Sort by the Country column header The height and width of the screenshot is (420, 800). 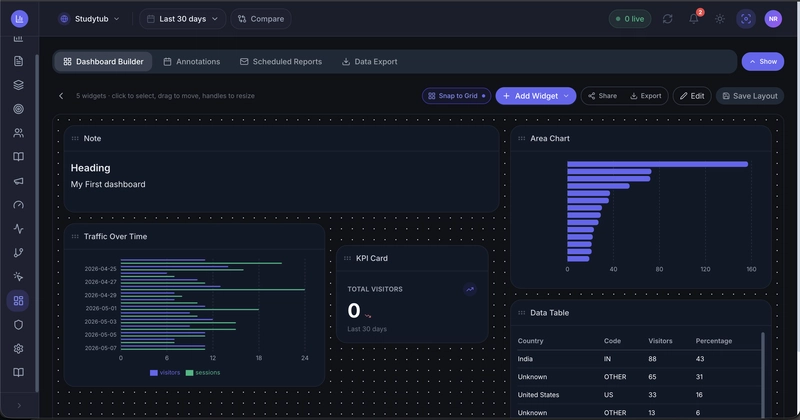531,341
